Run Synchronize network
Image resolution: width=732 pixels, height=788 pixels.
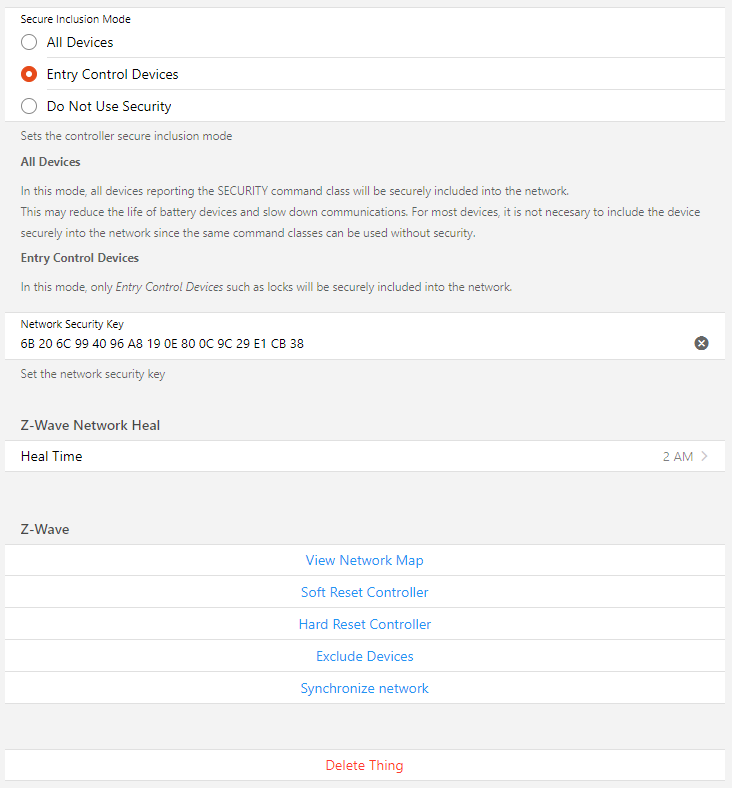[x=364, y=688]
